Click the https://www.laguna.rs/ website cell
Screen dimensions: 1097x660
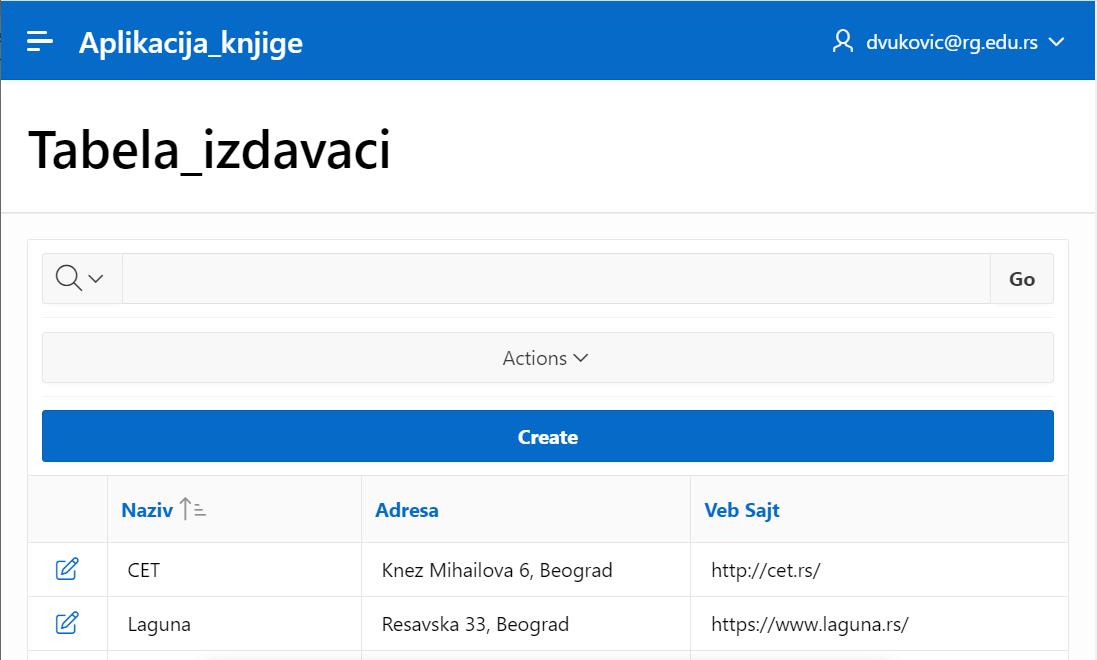click(x=809, y=625)
